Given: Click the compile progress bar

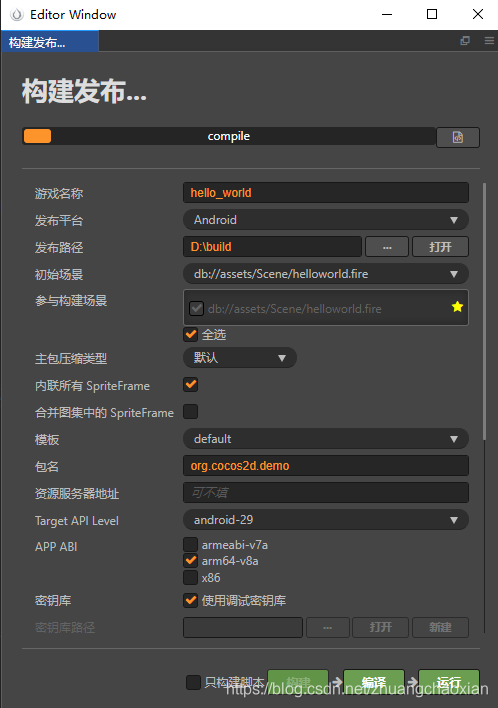Looking at the screenshot, I should point(228,136).
